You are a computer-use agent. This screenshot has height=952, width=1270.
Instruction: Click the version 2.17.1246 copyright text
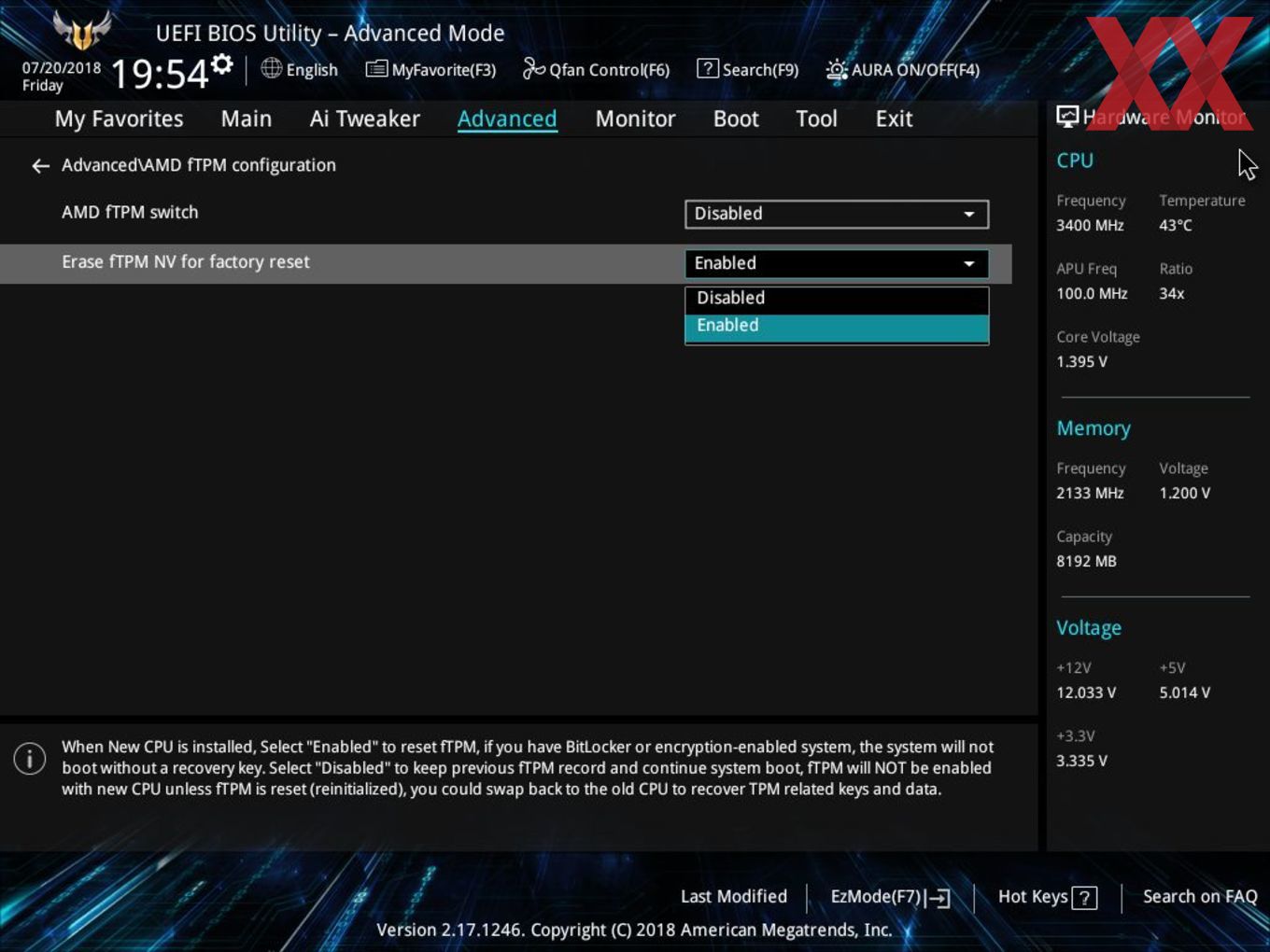coord(634,931)
